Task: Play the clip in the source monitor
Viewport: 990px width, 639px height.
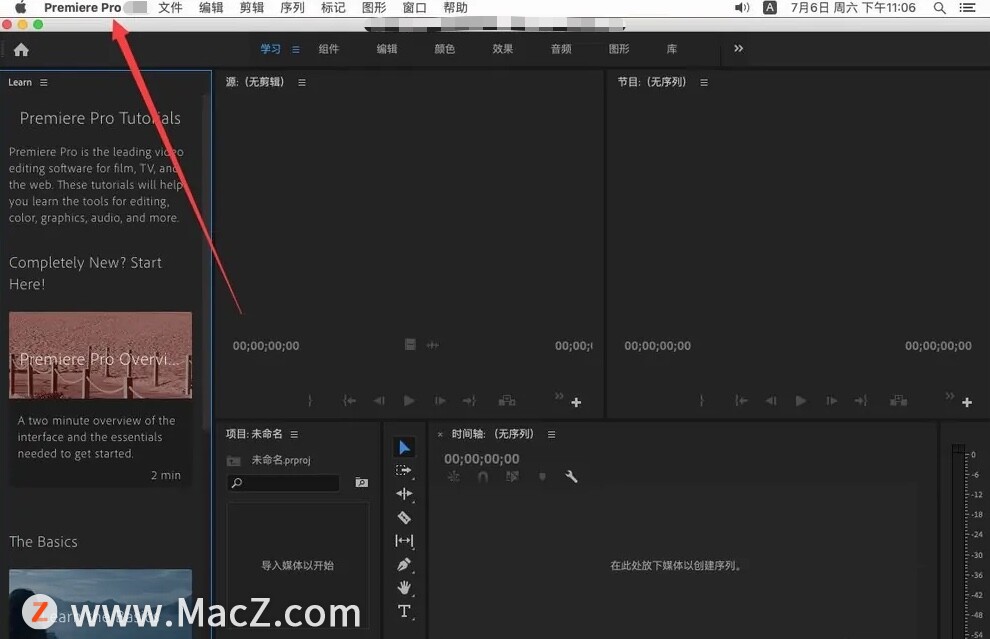Action: pyautogui.click(x=409, y=400)
